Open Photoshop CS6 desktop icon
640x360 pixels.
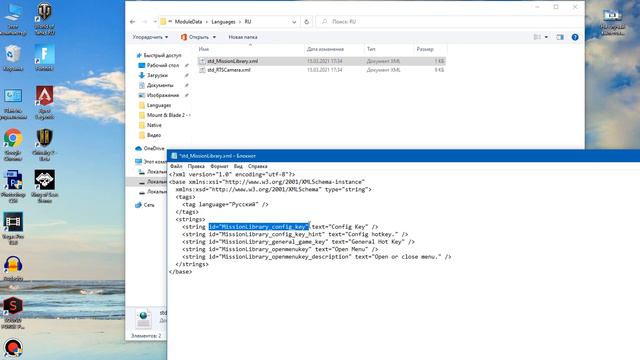(13, 187)
